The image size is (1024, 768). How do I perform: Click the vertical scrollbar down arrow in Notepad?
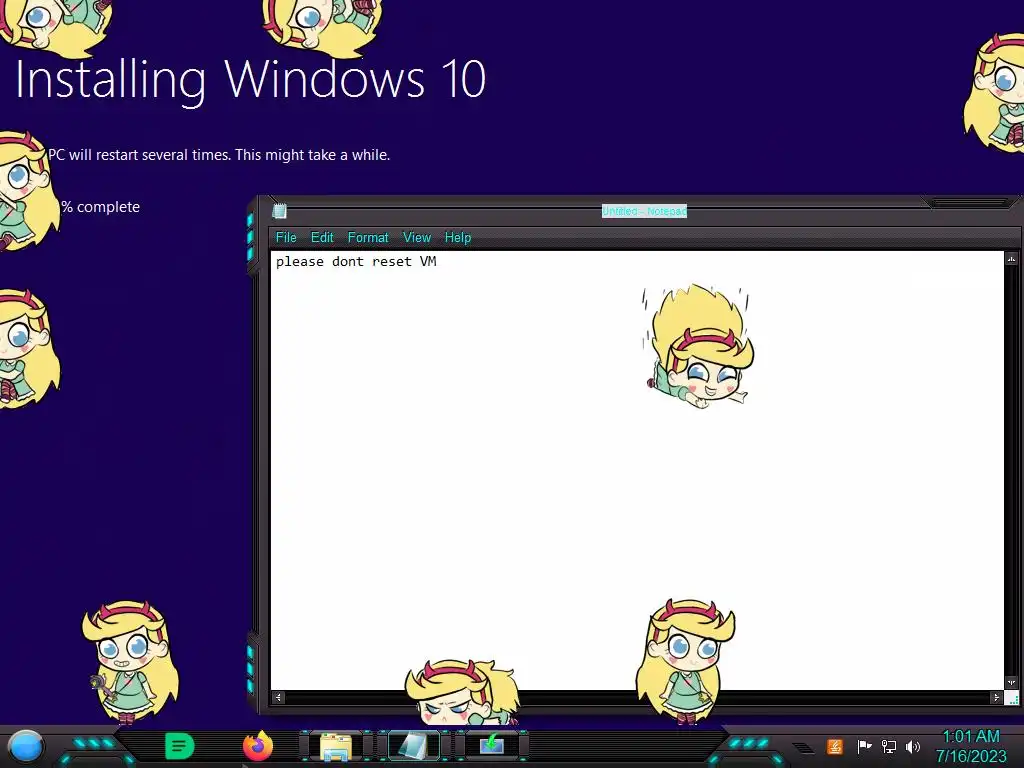(1012, 683)
